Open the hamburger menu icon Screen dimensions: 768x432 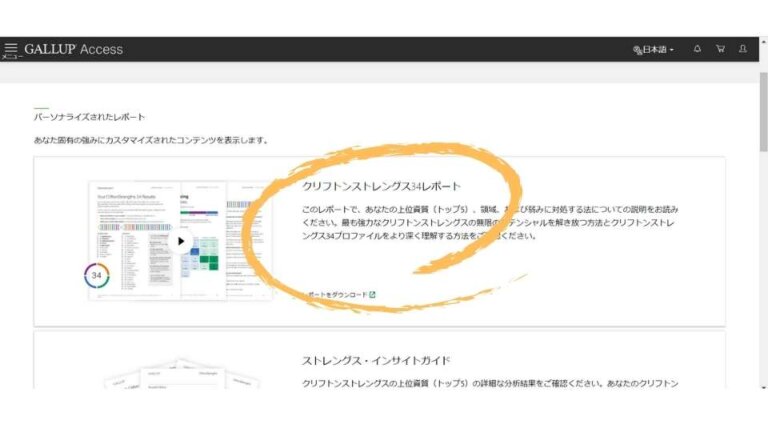[x=11, y=47]
